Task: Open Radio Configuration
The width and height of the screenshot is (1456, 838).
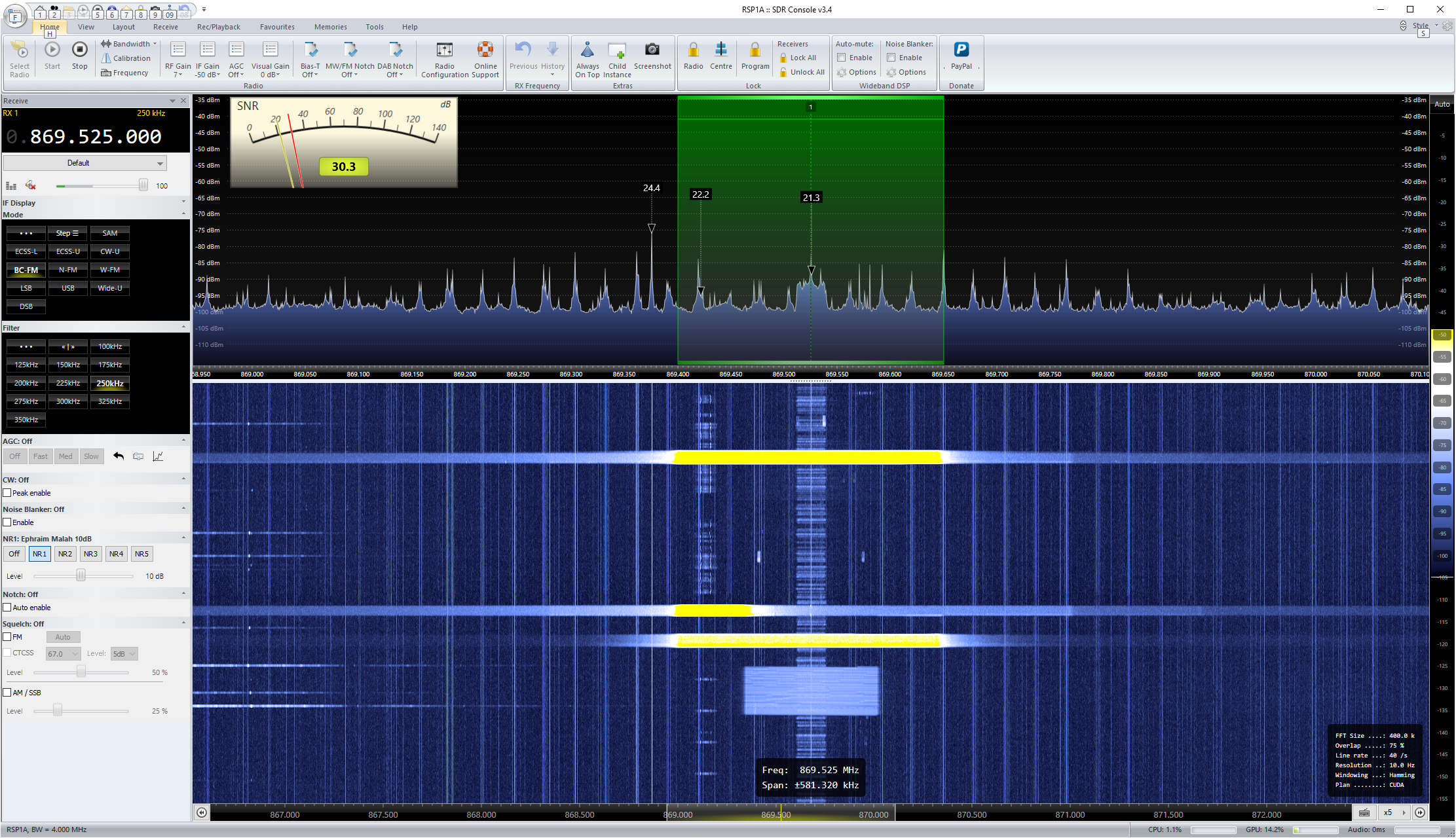Action: pos(444,50)
